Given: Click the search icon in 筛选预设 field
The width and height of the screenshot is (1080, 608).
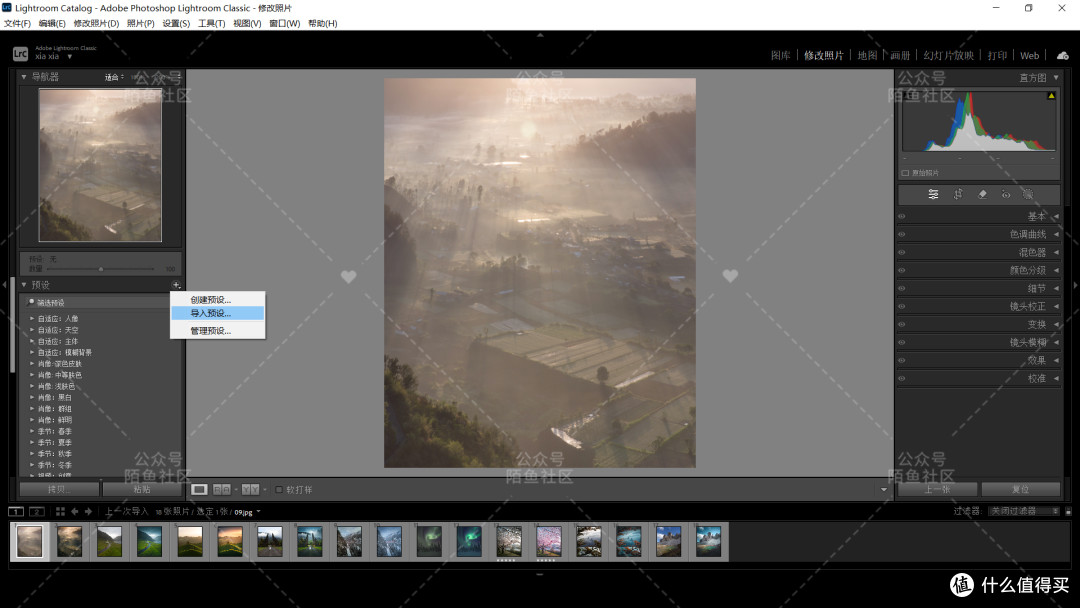Looking at the screenshot, I should [x=31, y=302].
